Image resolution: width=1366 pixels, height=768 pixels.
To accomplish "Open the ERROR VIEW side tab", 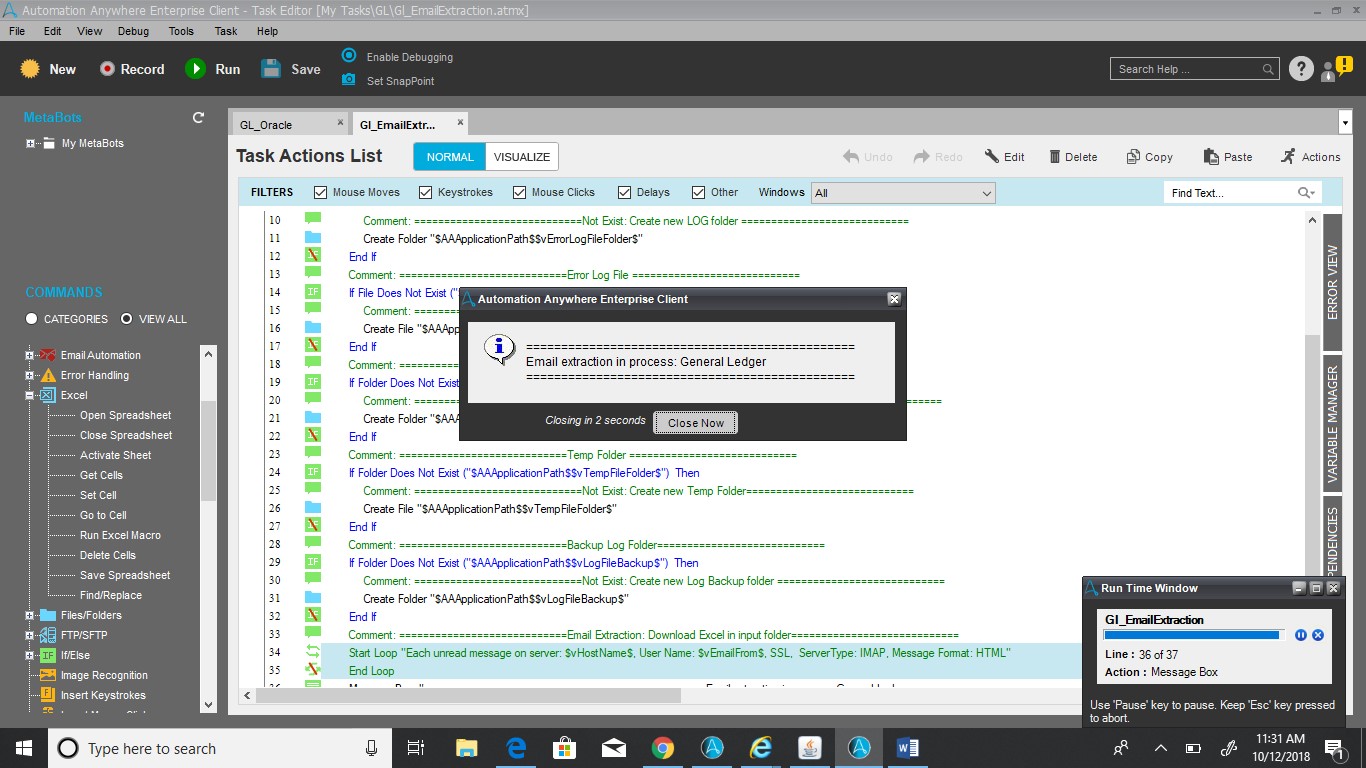I will point(1332,283).
